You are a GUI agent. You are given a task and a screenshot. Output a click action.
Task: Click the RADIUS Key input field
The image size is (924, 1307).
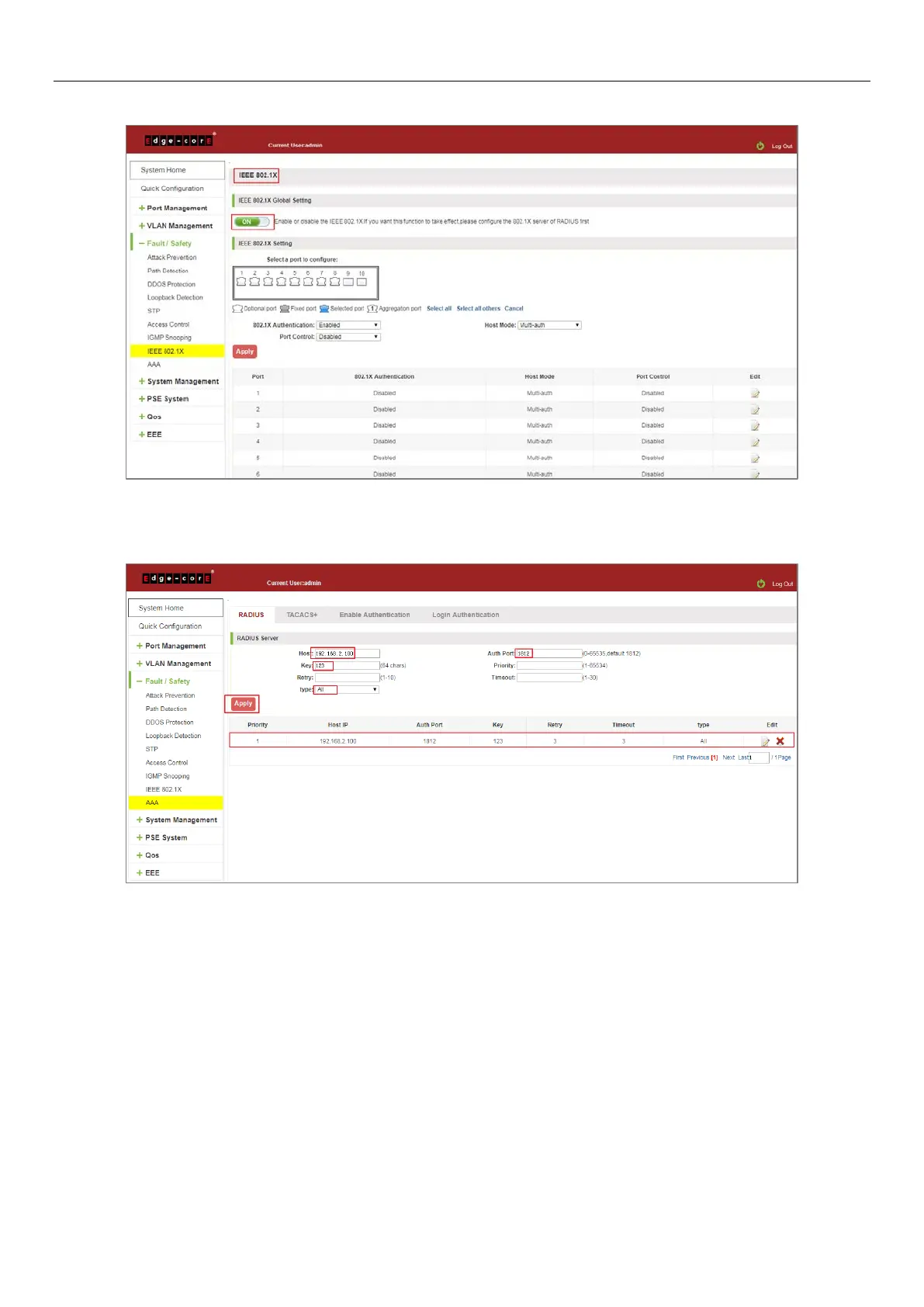click(x=347, y=666)
